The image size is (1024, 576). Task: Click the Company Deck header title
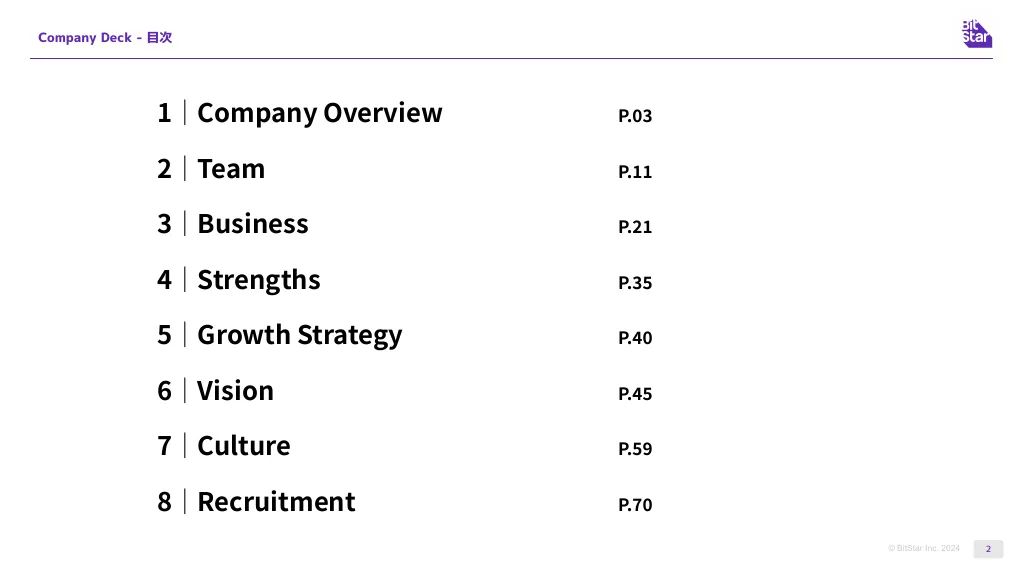point(105,37)
